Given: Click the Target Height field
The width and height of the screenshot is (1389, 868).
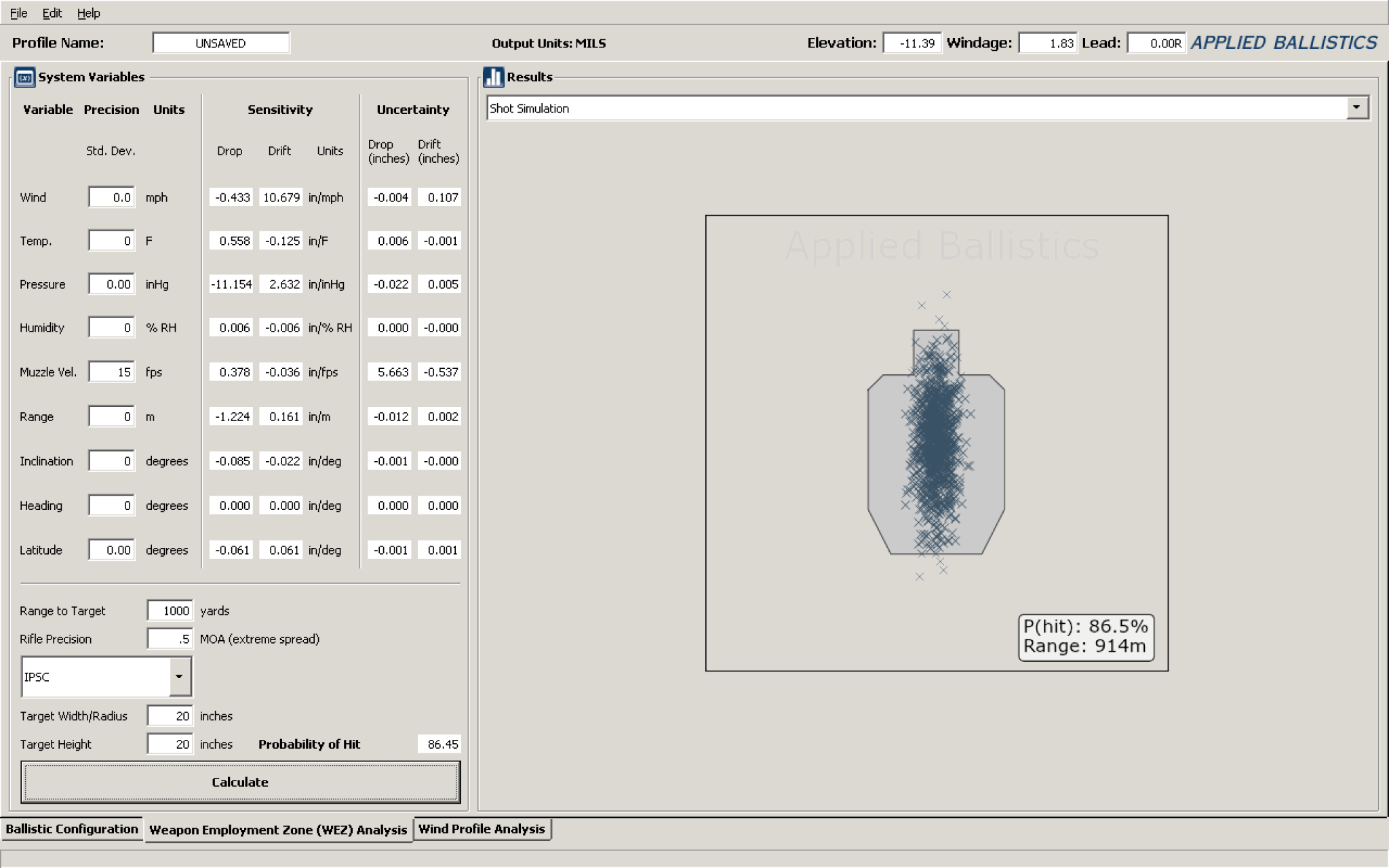Looking at the screenshot, I should coord(170,744).
